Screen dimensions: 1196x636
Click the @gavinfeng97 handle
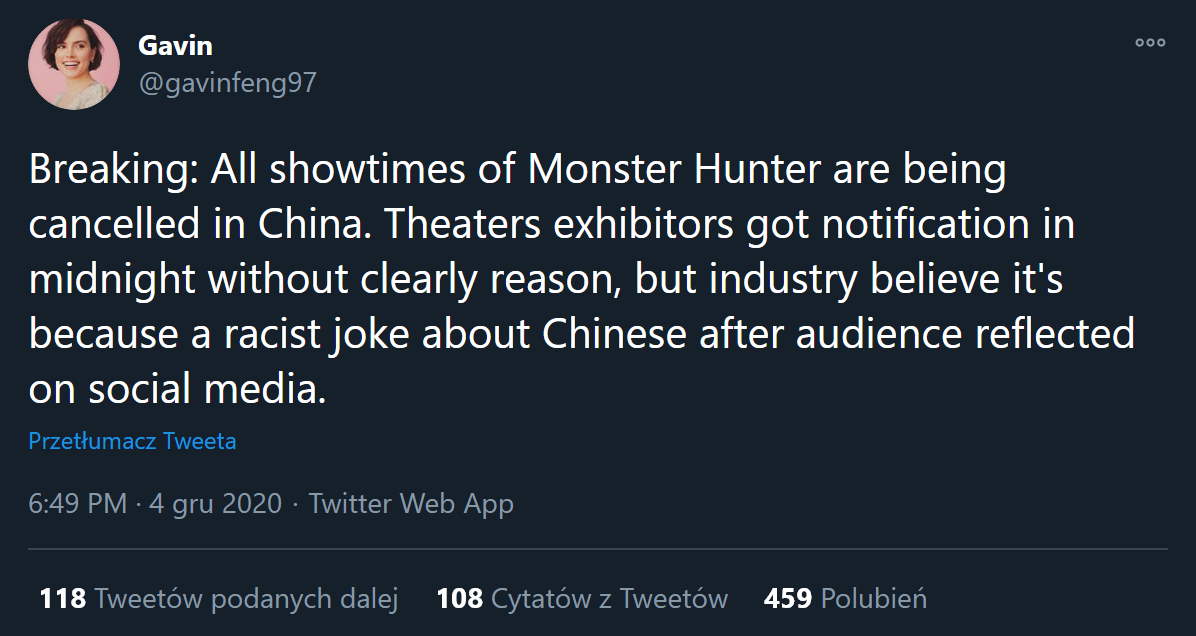[226, 83]
